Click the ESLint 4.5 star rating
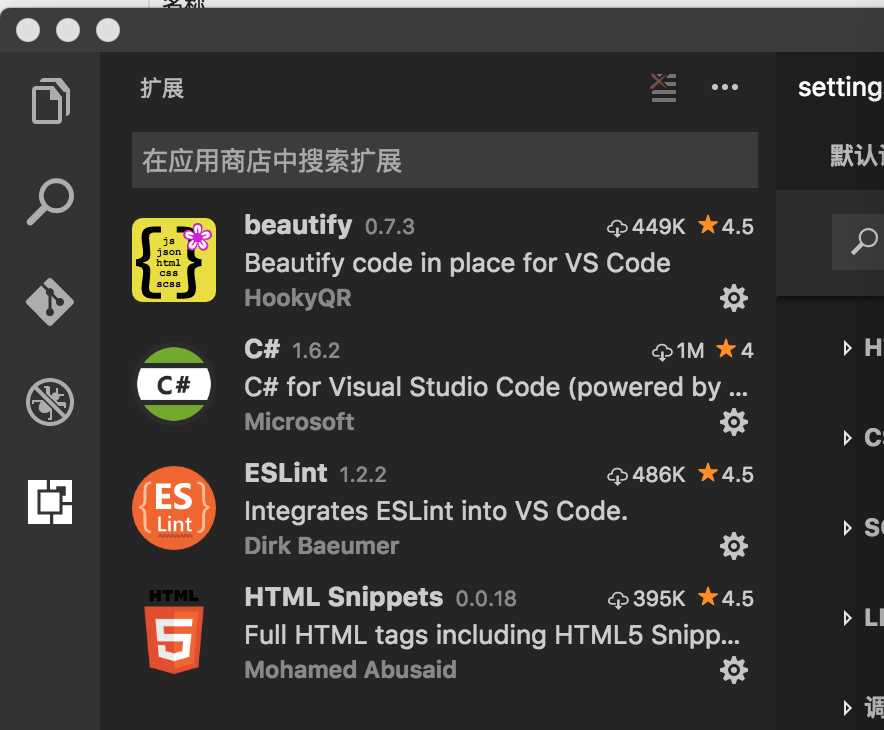This screenshot has height=730, width=884. (726, 474)
